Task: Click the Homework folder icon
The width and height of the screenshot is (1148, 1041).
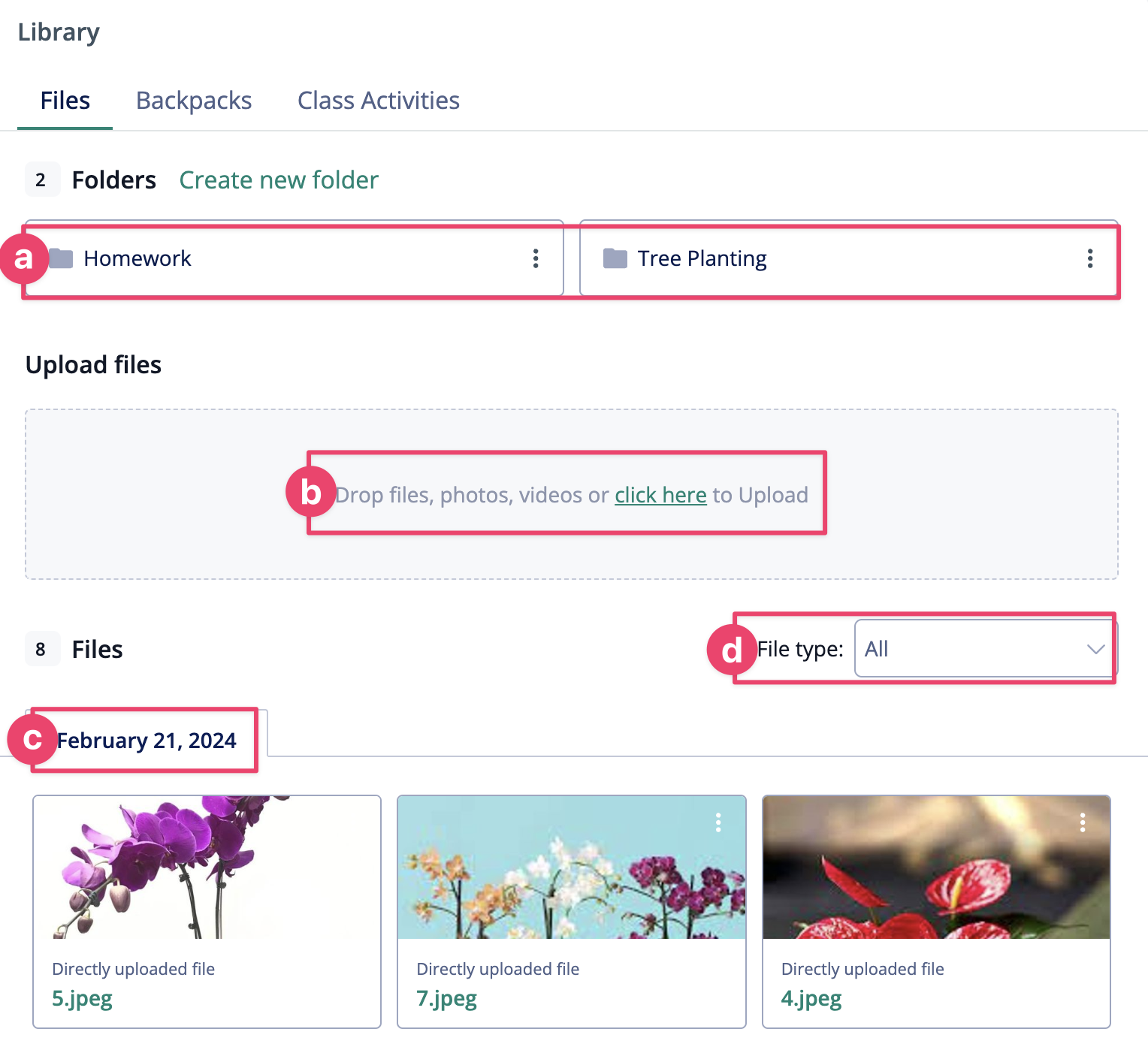Action: pyautogui.click(x=61, y=258)
